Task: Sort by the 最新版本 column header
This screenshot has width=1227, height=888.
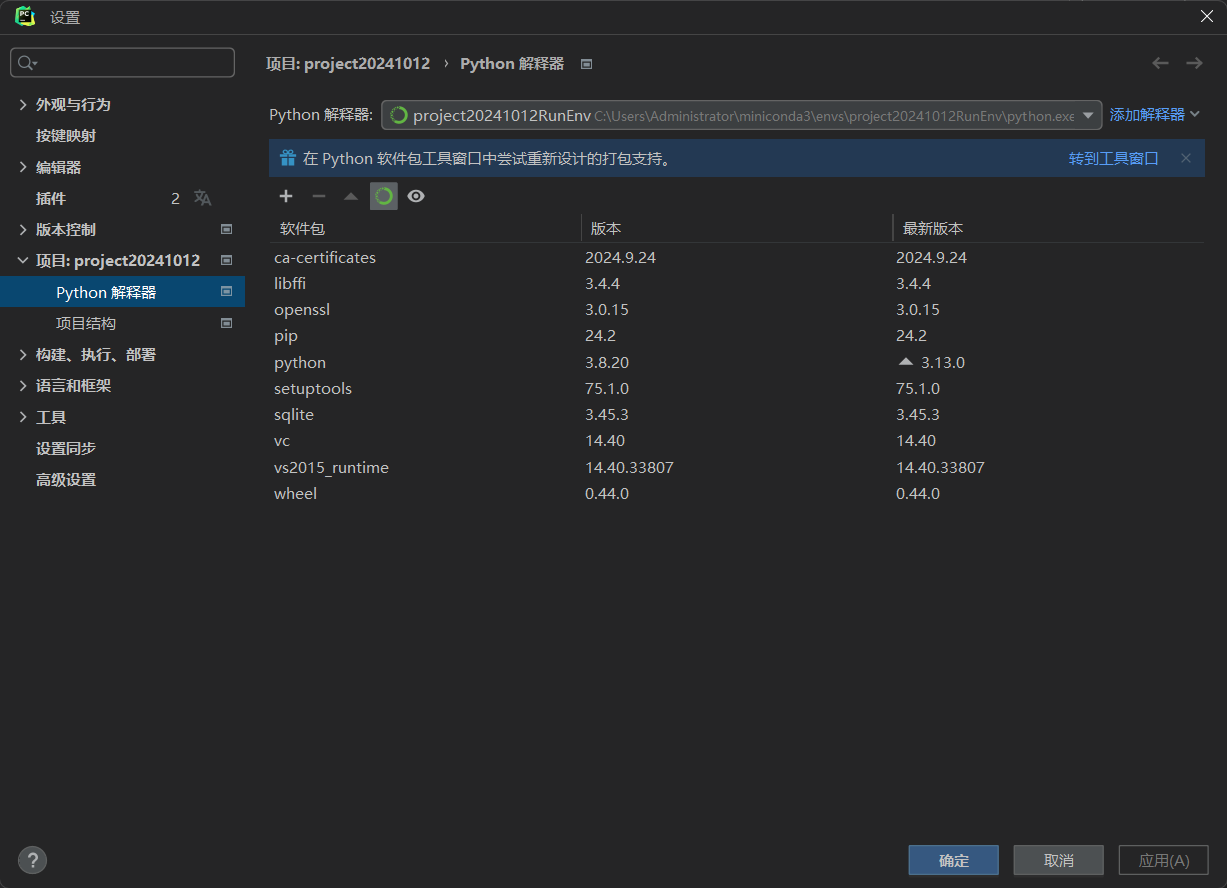Action: coord(1049,228)
